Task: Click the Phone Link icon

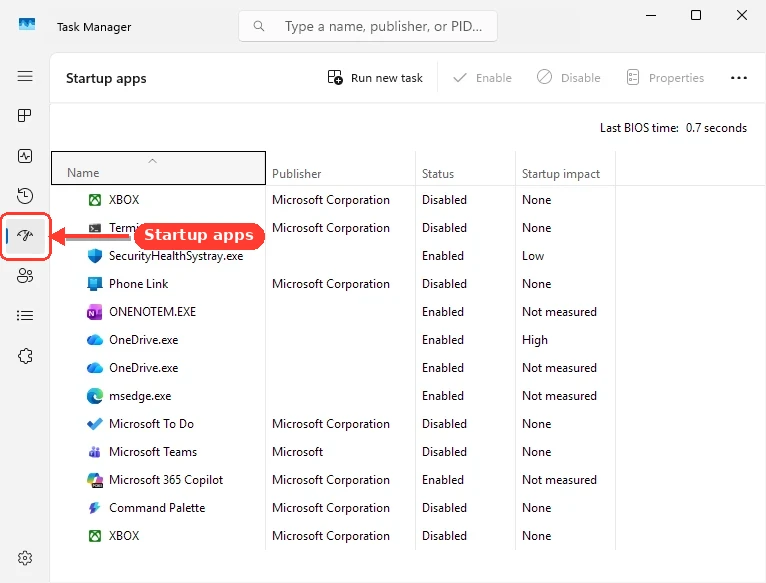Action: tap(95, 284)
